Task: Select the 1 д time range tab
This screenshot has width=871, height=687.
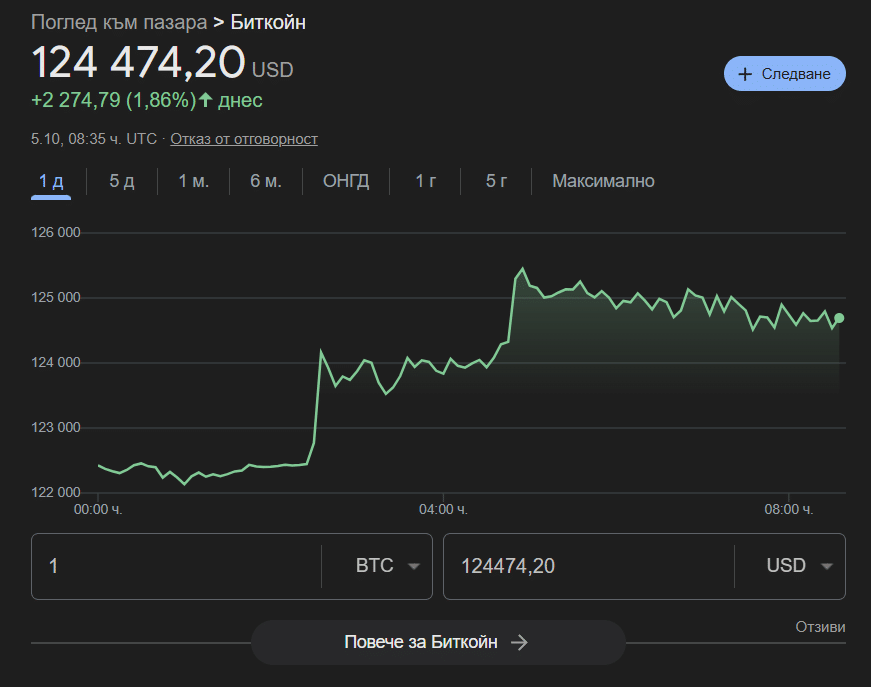Action: pyautogui.click(x=51, y=182)
